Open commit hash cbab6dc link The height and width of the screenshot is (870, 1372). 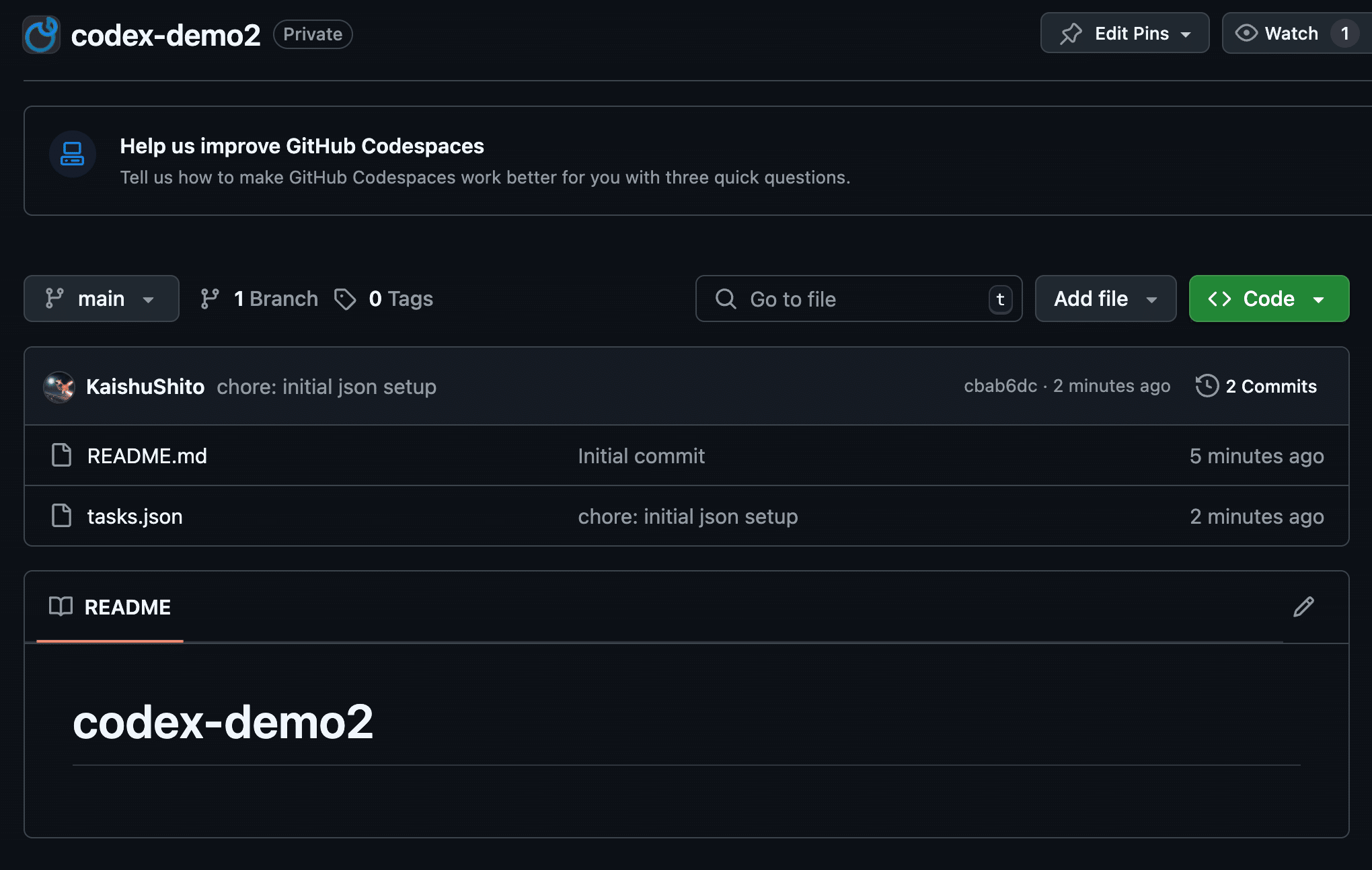[x=1000, y=386]
